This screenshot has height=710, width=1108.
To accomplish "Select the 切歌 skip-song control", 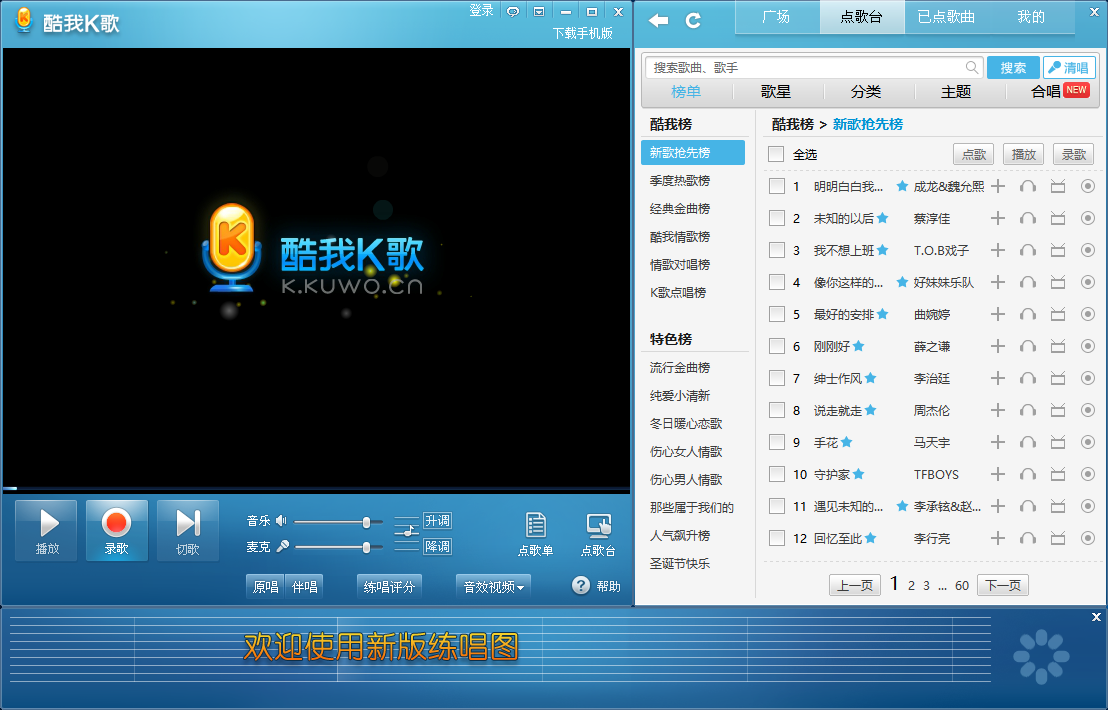I will click(187, 530).
